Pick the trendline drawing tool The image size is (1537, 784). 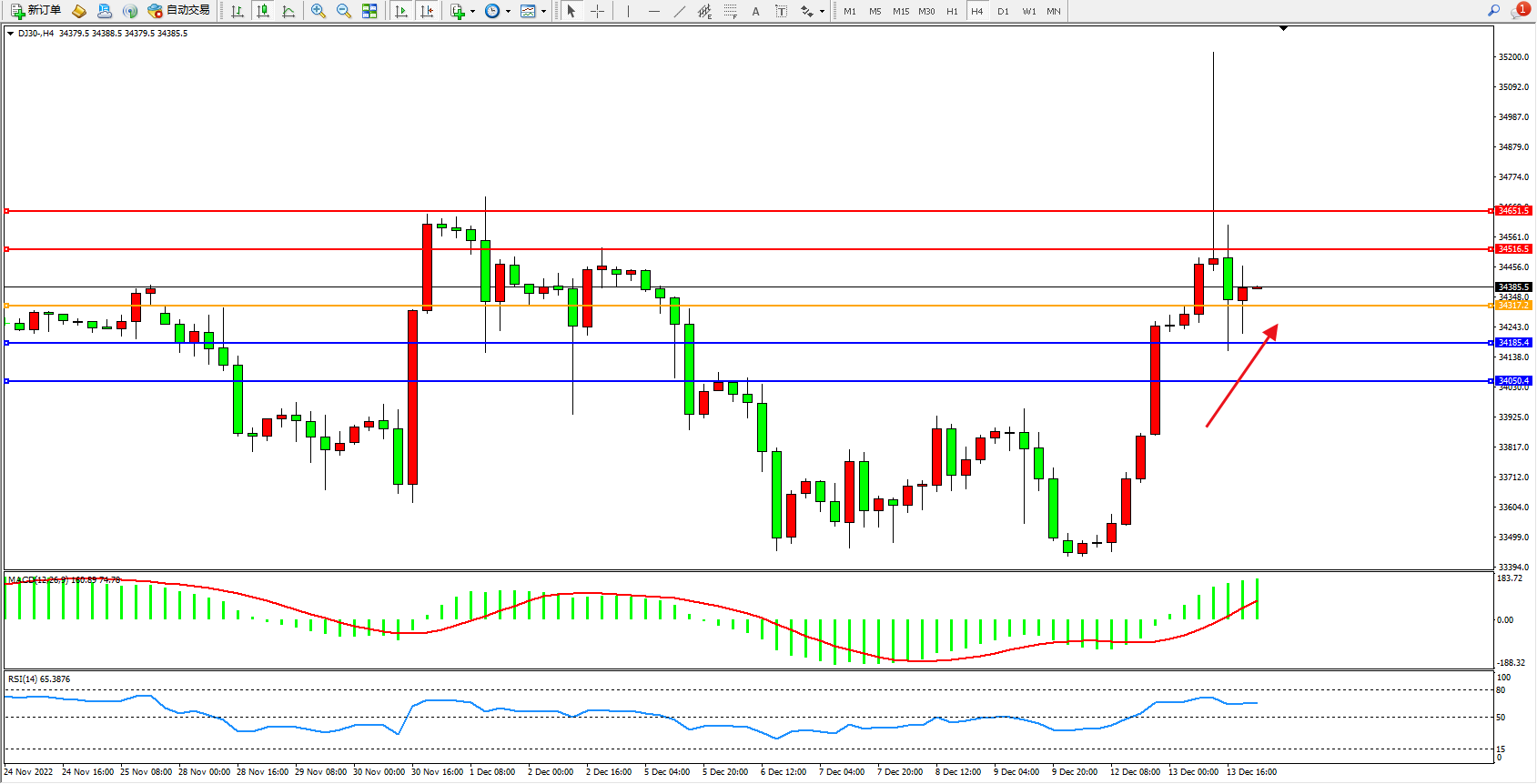(679, 11)
